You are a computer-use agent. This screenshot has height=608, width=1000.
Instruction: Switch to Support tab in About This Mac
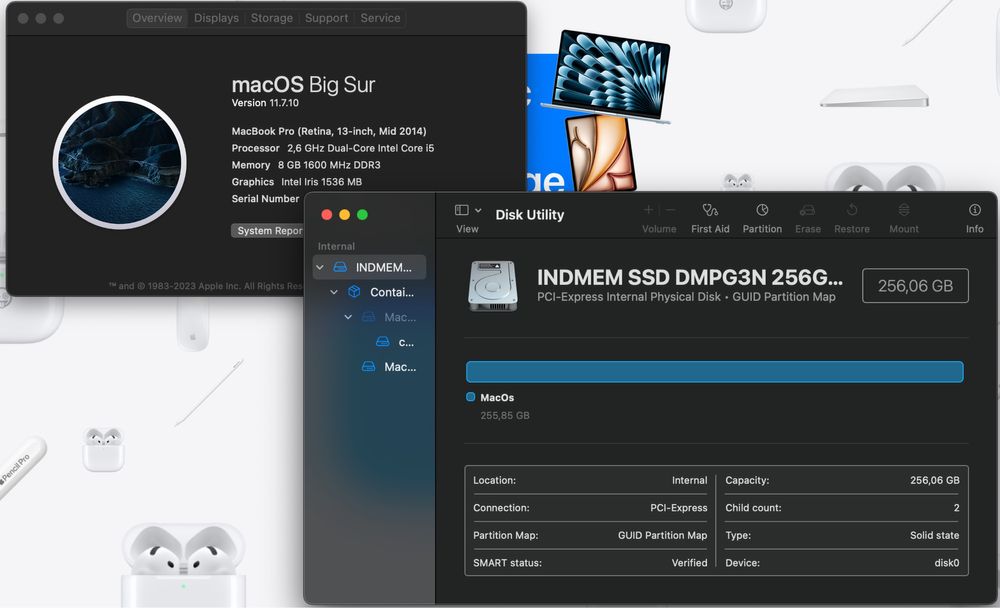pyautogui.click(x=326, y=18)
